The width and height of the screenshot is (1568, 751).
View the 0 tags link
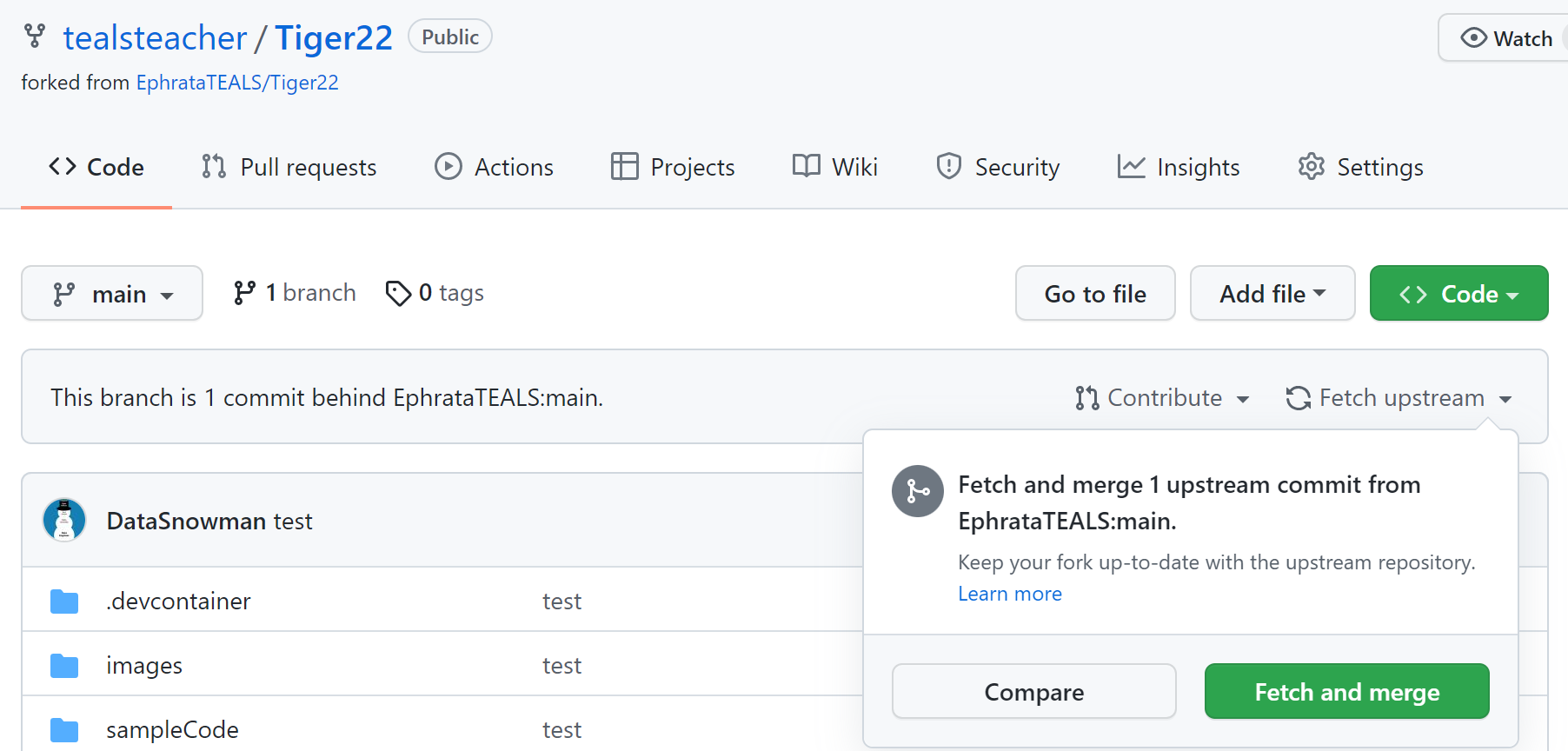coord(435,293)
